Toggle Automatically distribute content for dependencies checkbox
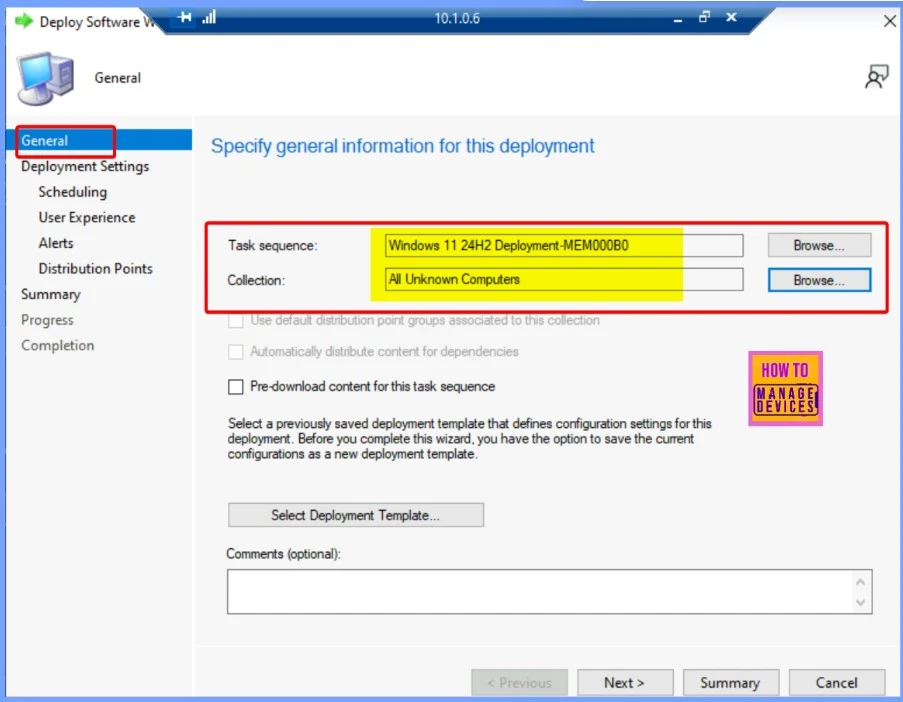The height and width of the screenshot is (702, 903). tap(236, 352)
